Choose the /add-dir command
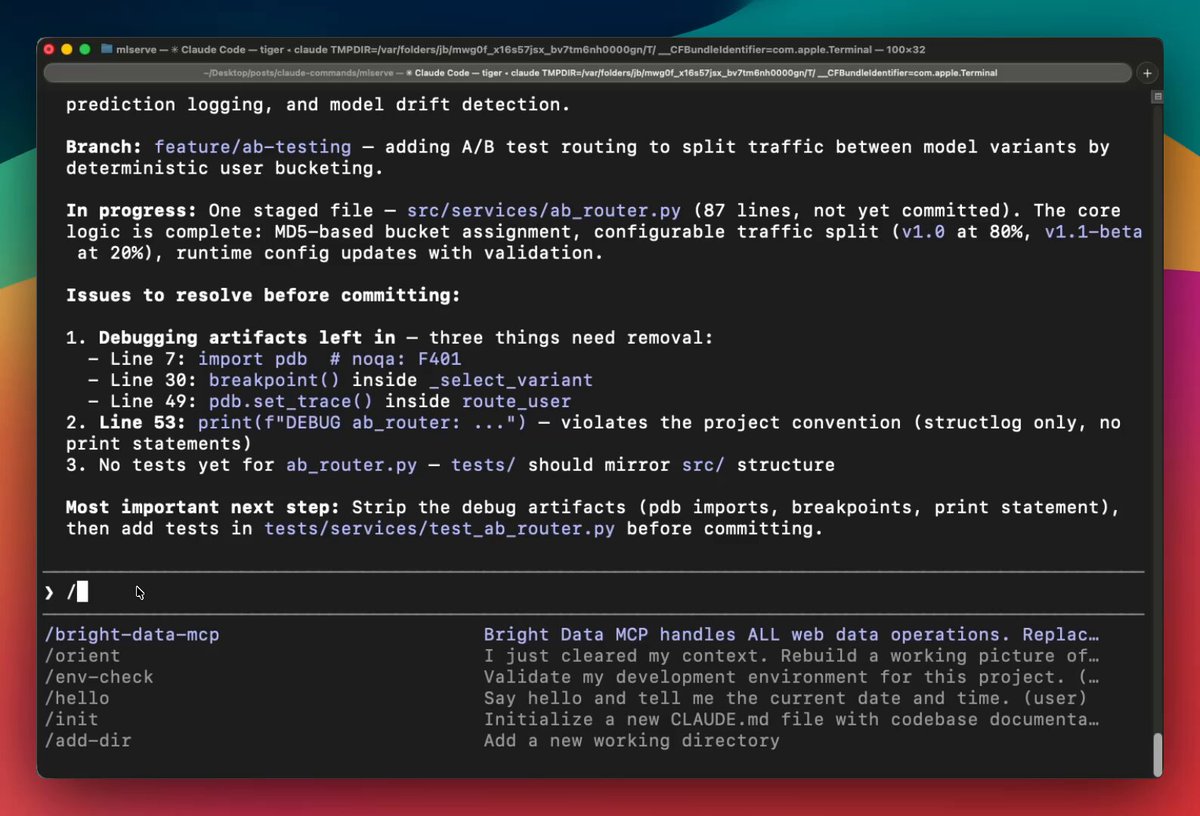 coord(88,741)
